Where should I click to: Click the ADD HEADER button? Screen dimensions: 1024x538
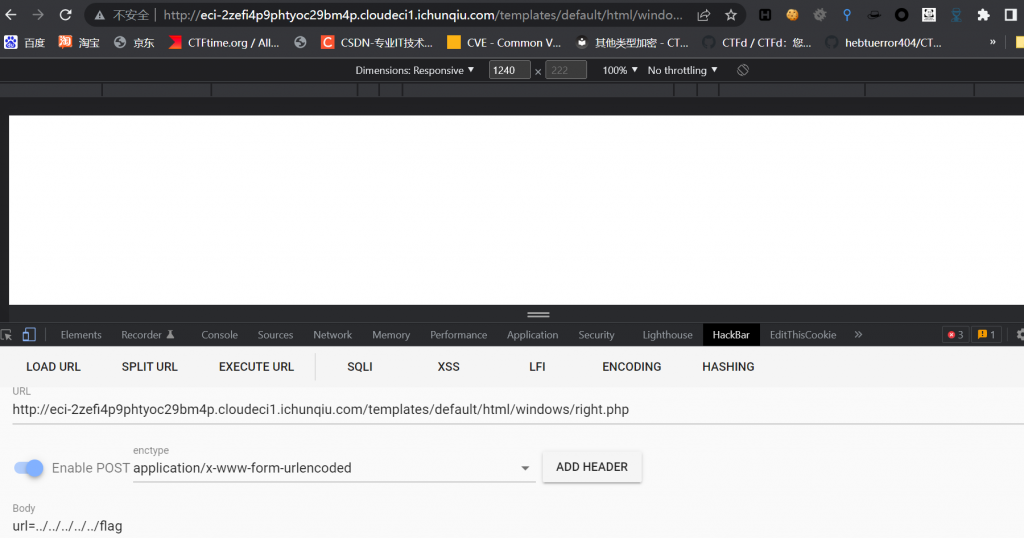pos(592,467)
